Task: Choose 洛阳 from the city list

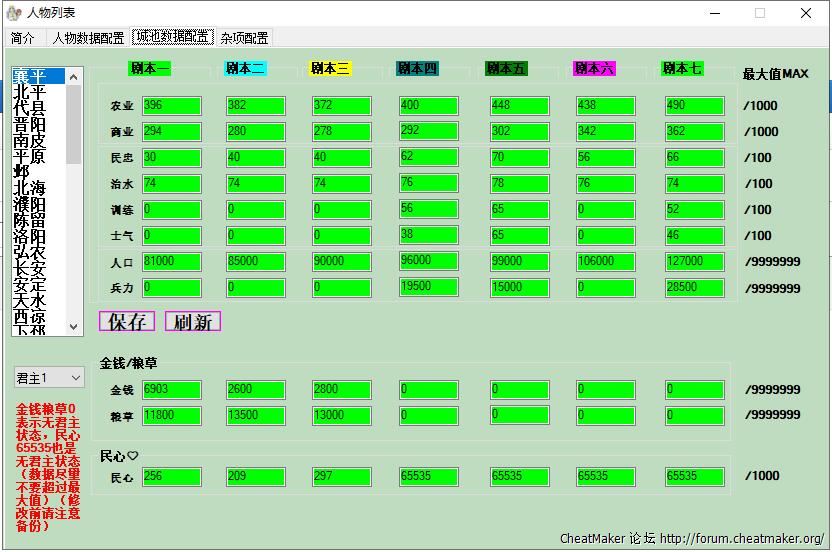Action: click(29, 237)
